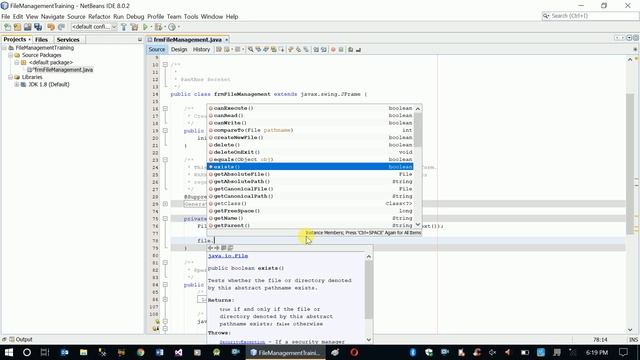Open the Output window button
Screen dimensions: 640x360
(x=20, y=339)
